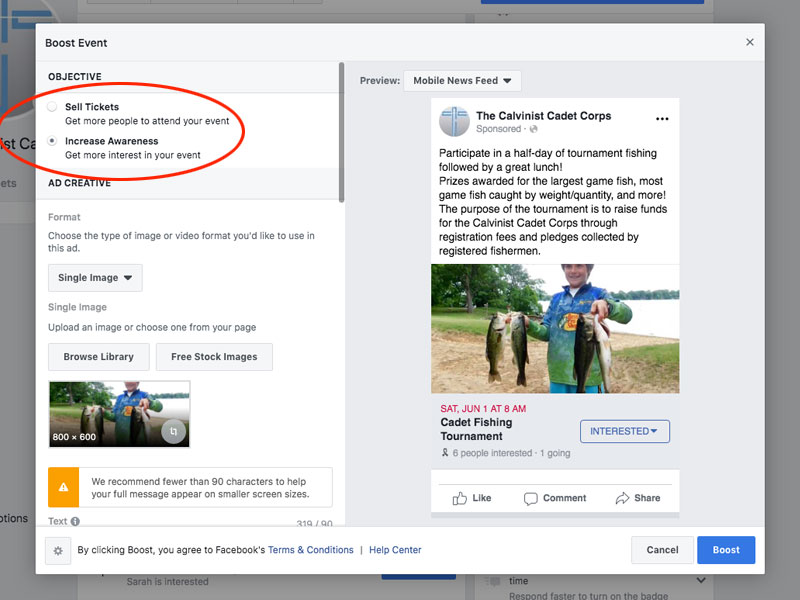
Task: Select the 800 × 600 fishing image thumbnail
Action: (119, 414)
